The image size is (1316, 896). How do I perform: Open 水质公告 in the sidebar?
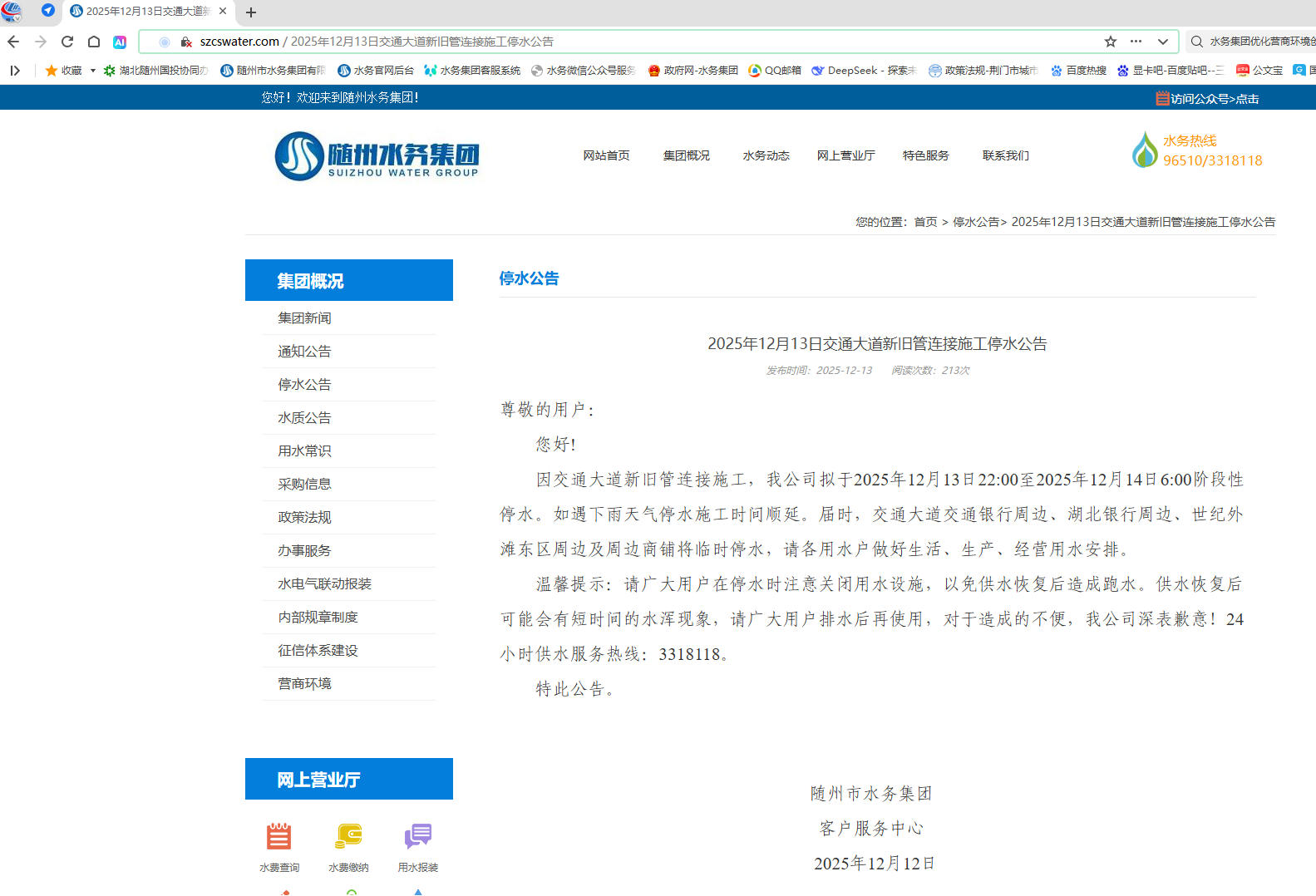(x=304, y=417)
